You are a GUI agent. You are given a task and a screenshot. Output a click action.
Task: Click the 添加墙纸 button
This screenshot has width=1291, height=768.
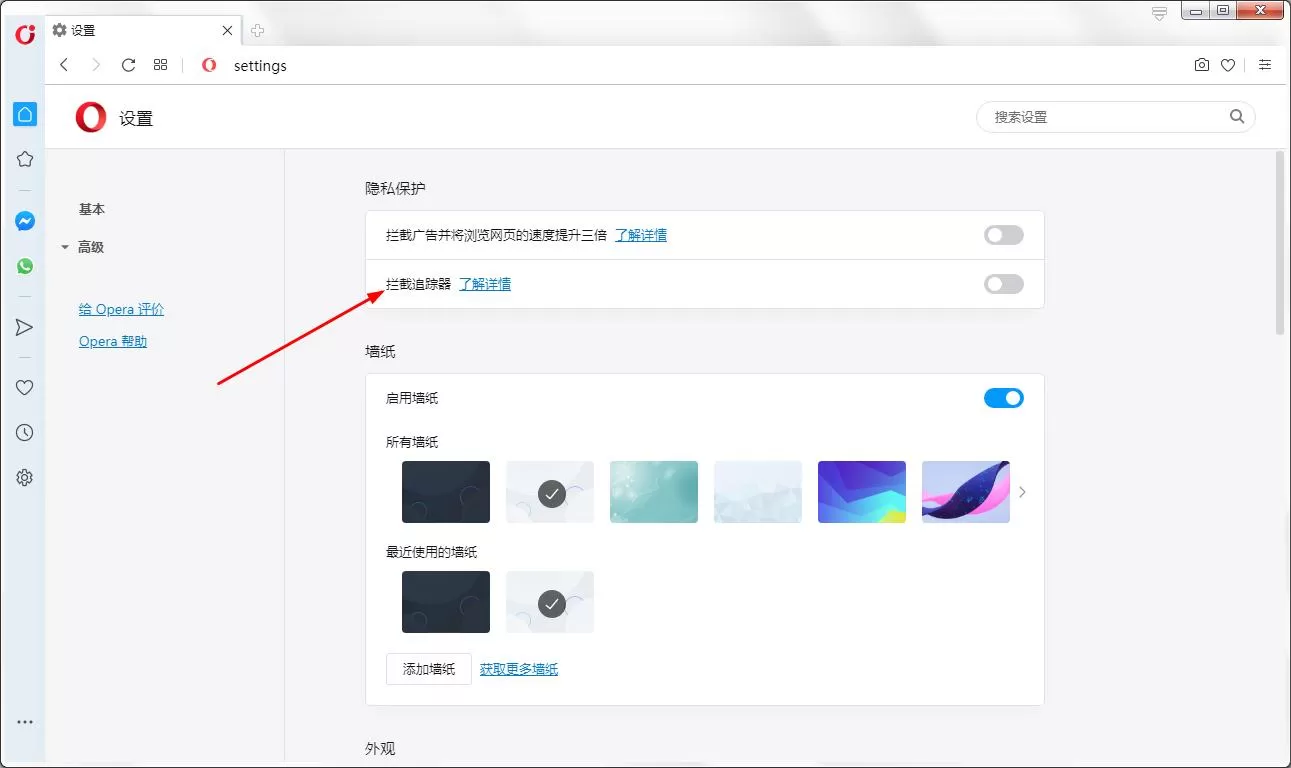pyautogui.click(x=429, y=669)
